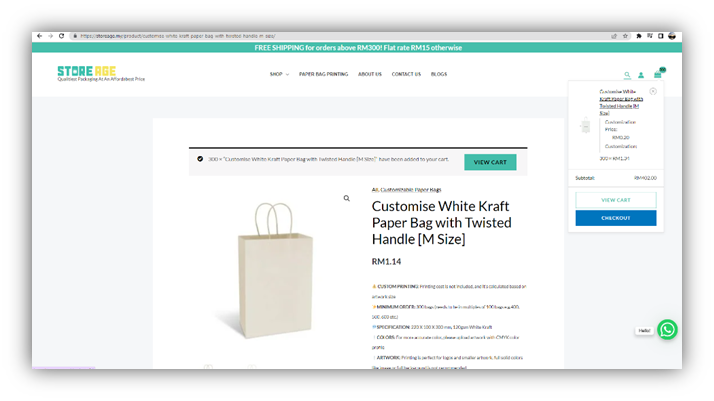The height and width of the screenshot is (401, 714).
Task: Open the product link in mini cart
Action: 621,102
